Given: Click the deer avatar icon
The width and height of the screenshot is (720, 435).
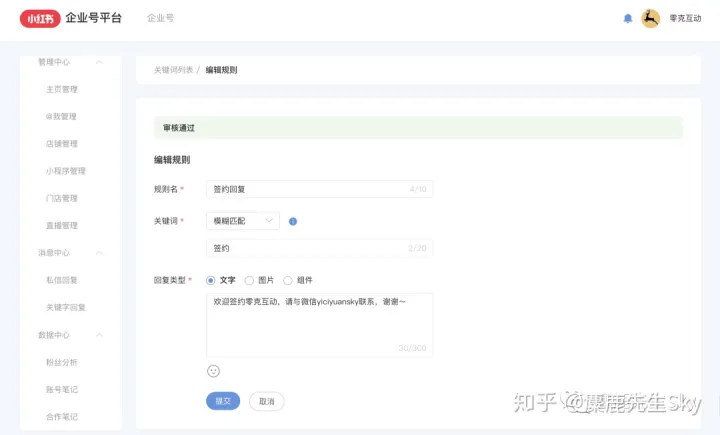Looking at the screenshot, I should click(x=650, y=18).
